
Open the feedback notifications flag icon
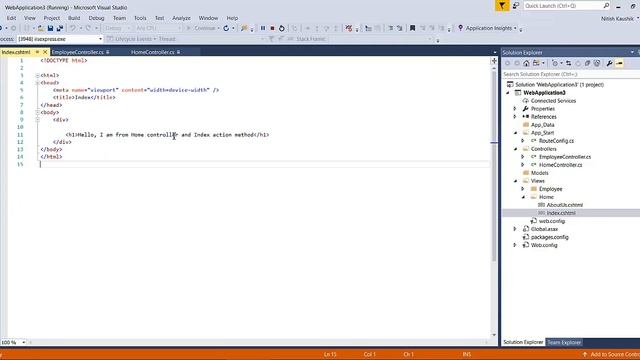[502, 6]
